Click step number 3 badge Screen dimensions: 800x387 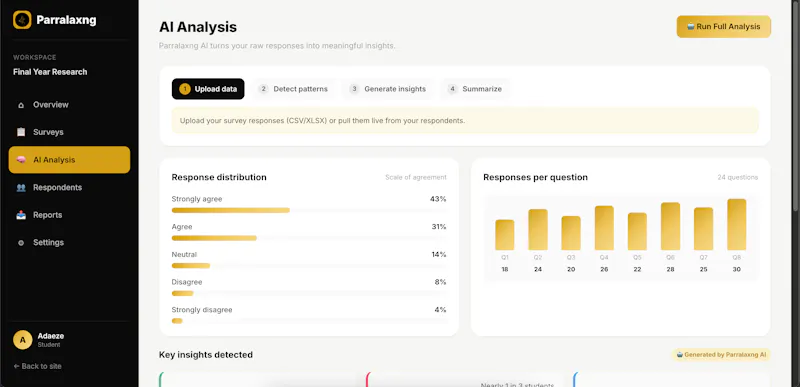[354, 89]
